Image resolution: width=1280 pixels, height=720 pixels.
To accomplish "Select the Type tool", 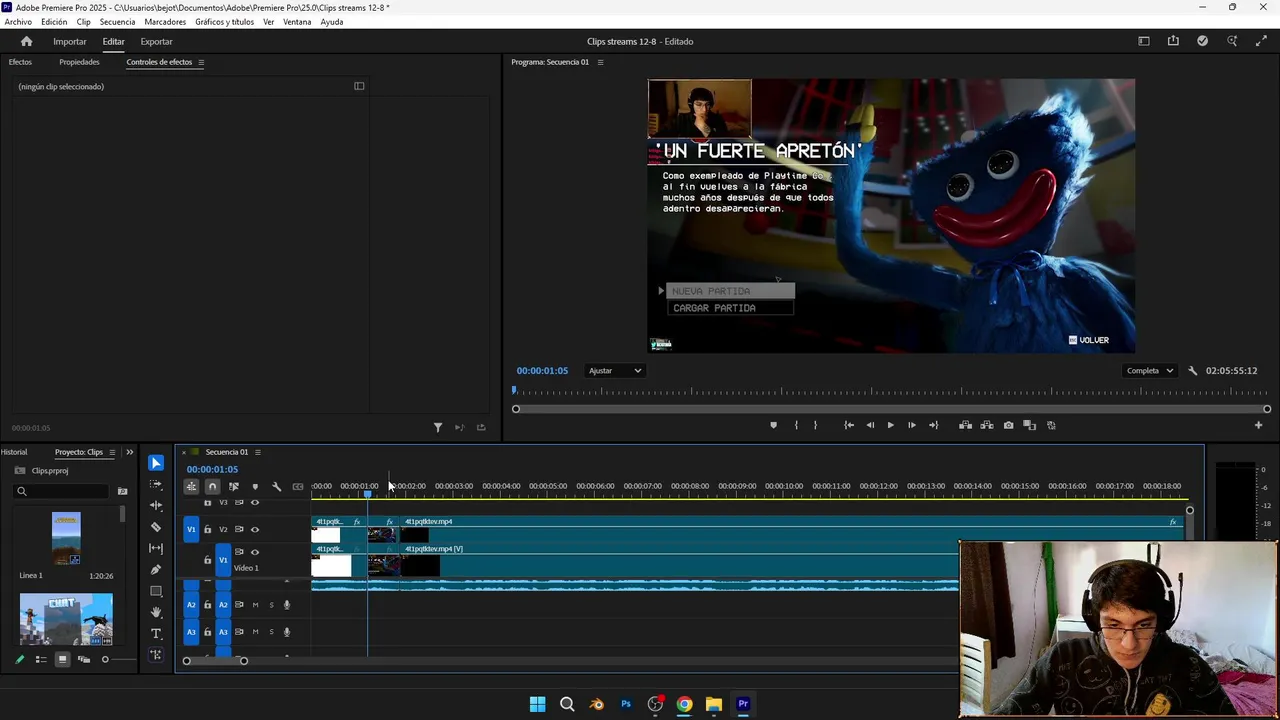I will (156, 634).
